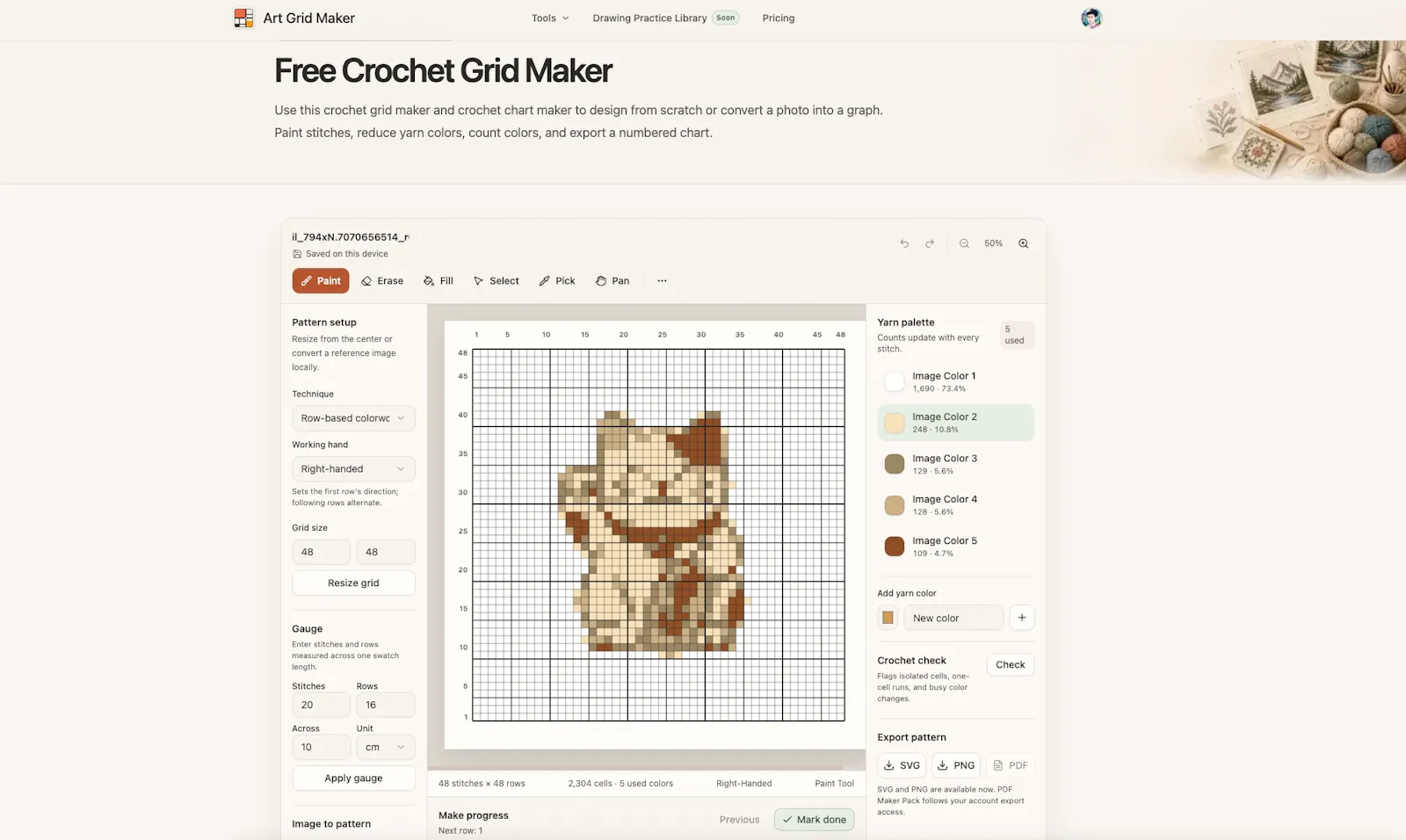The height and width of the screenshot is (840, 1406).
Task: Open the Tools dropdown menu
Action: tap(550, 18)
